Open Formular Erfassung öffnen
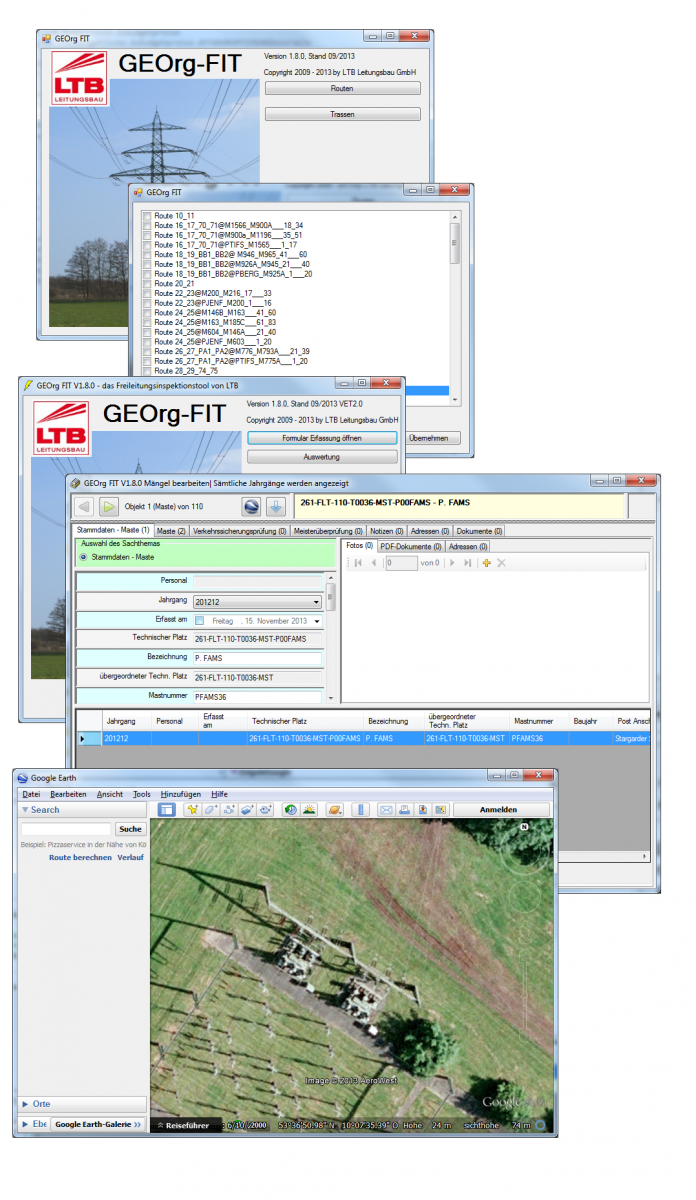 point(321,438)
